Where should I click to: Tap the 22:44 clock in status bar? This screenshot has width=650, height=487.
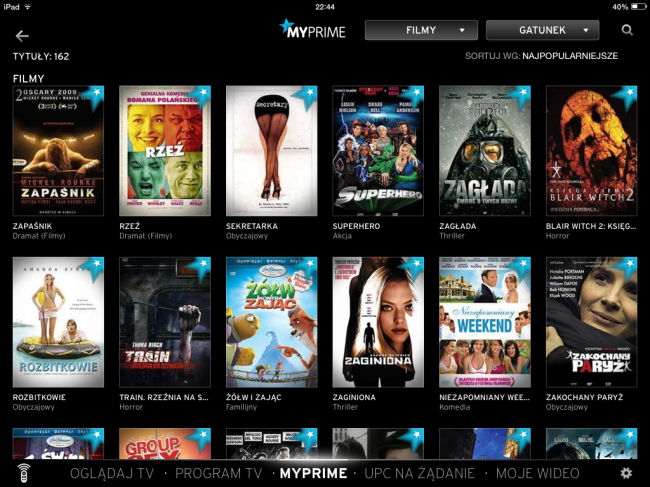click(325, 7)
